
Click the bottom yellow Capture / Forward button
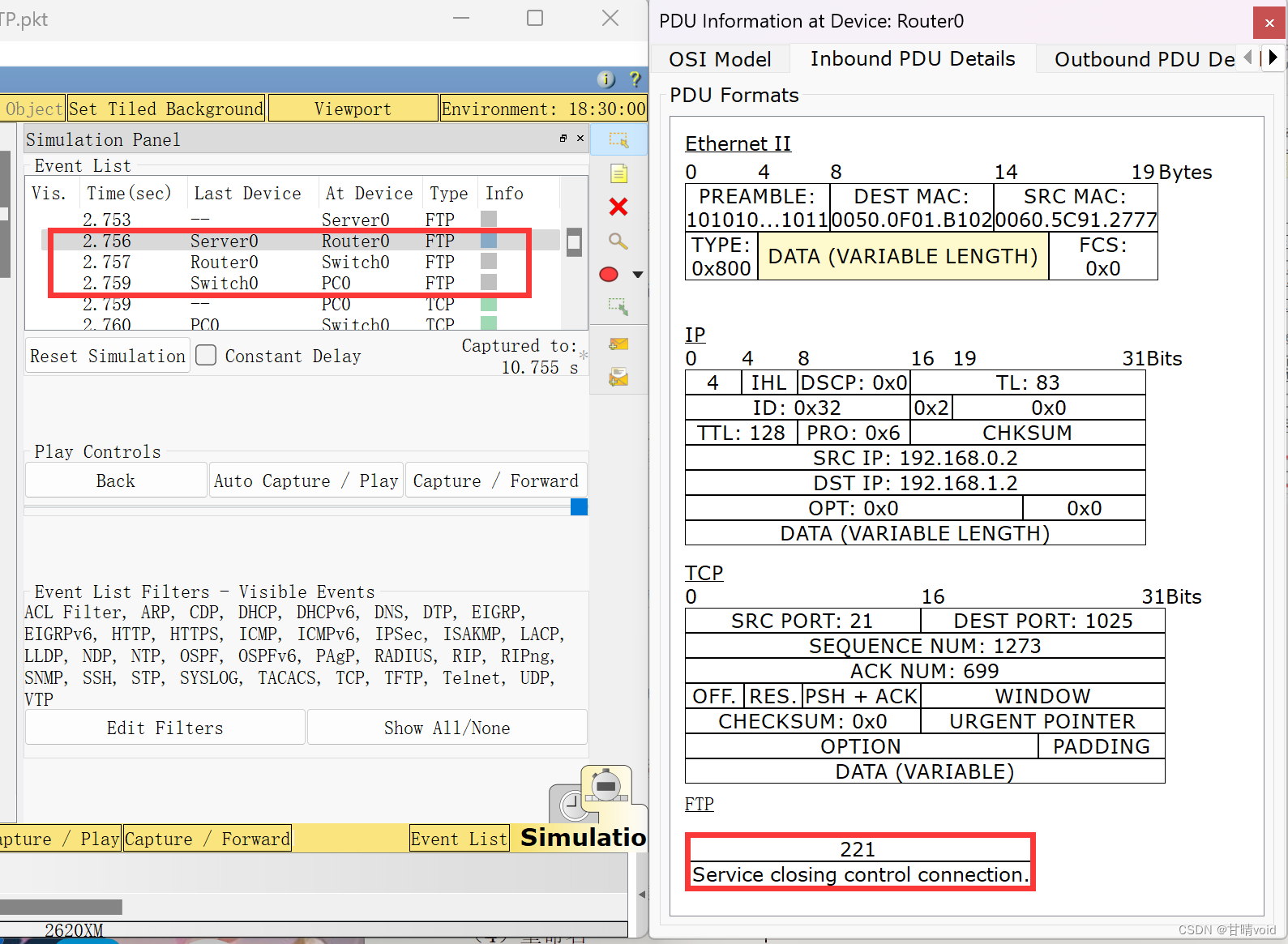[x=207, y=839]
